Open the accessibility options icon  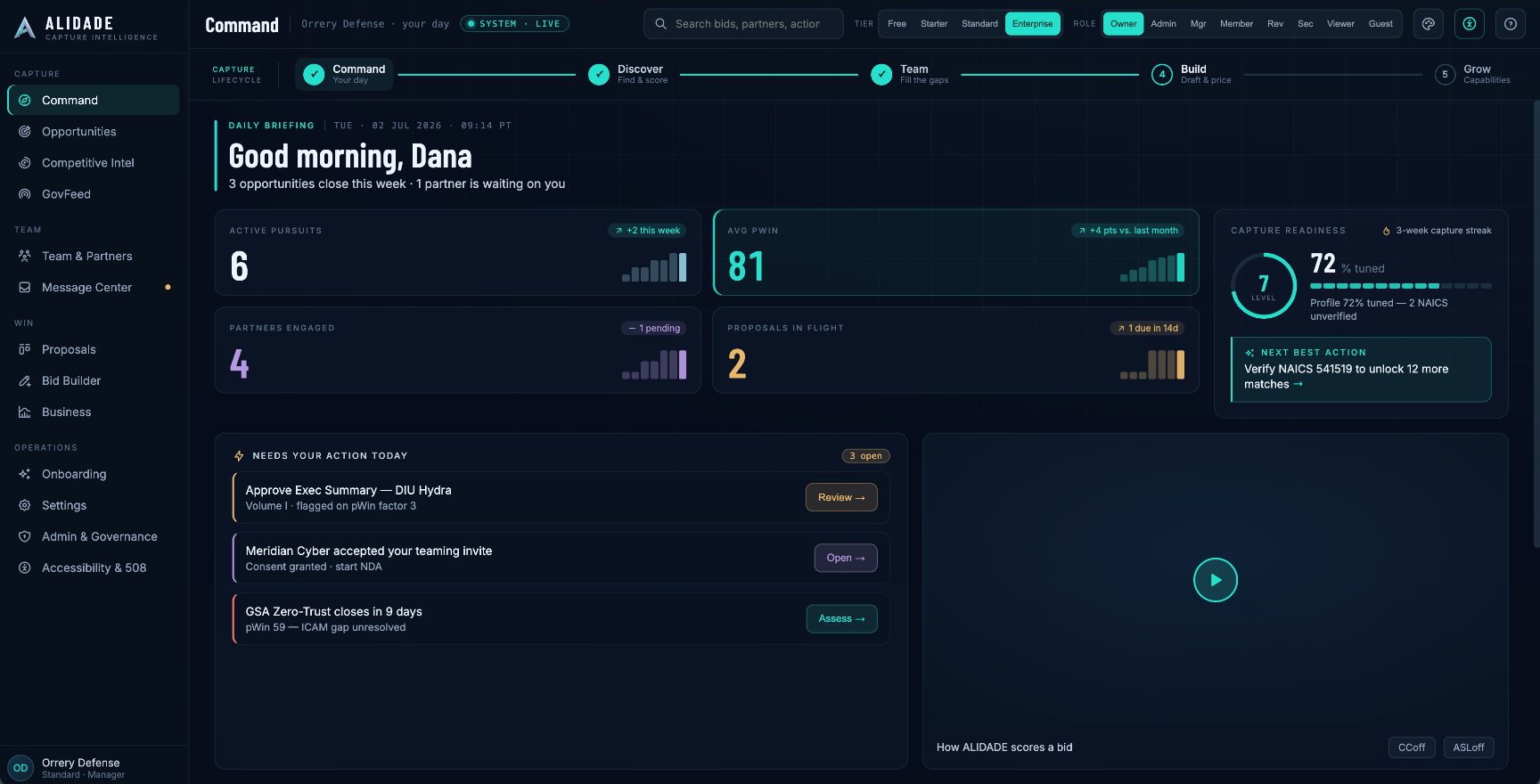[1470, 24]
